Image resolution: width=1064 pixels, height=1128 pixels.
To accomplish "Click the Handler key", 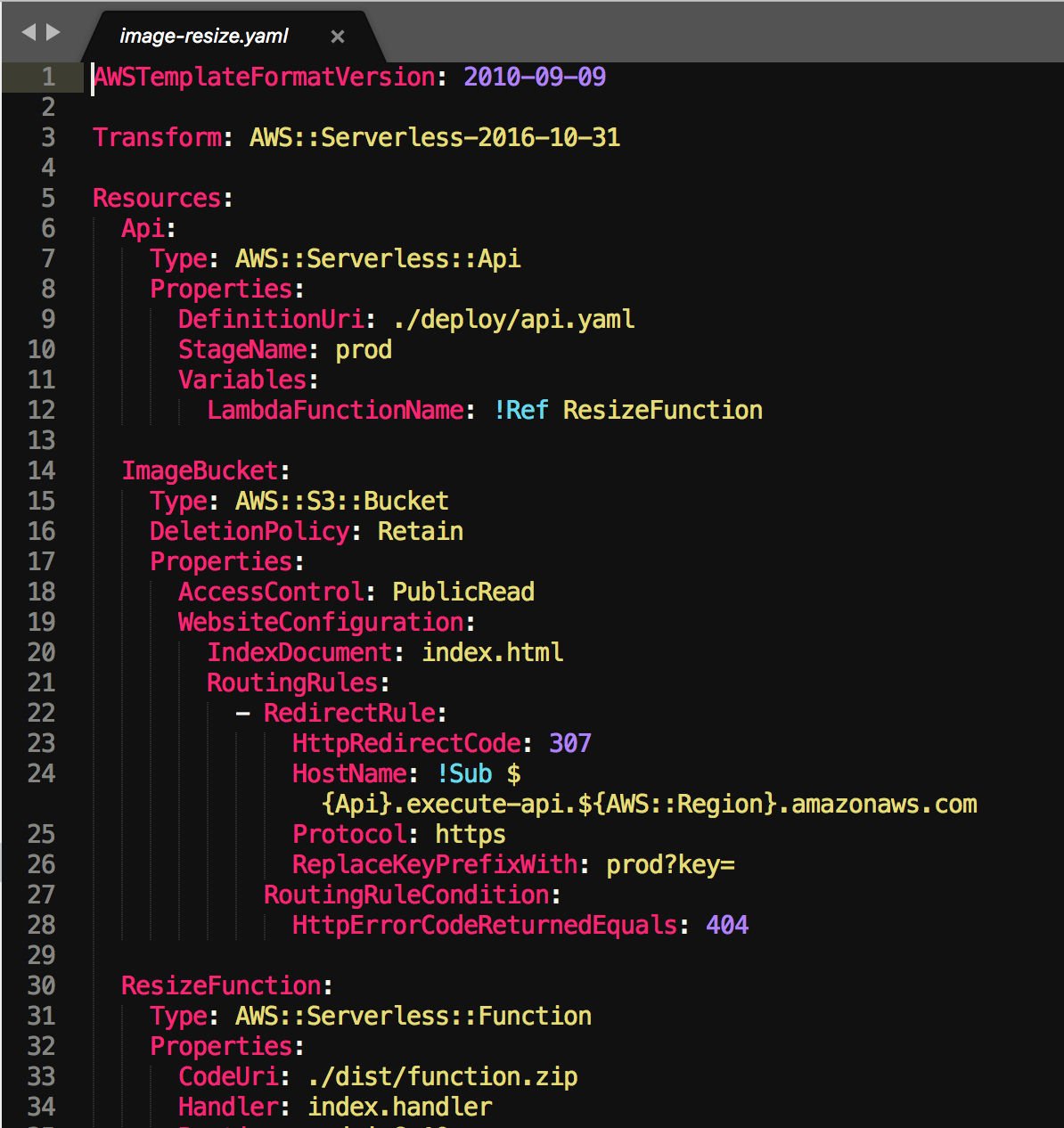I will coord(228,1107).
